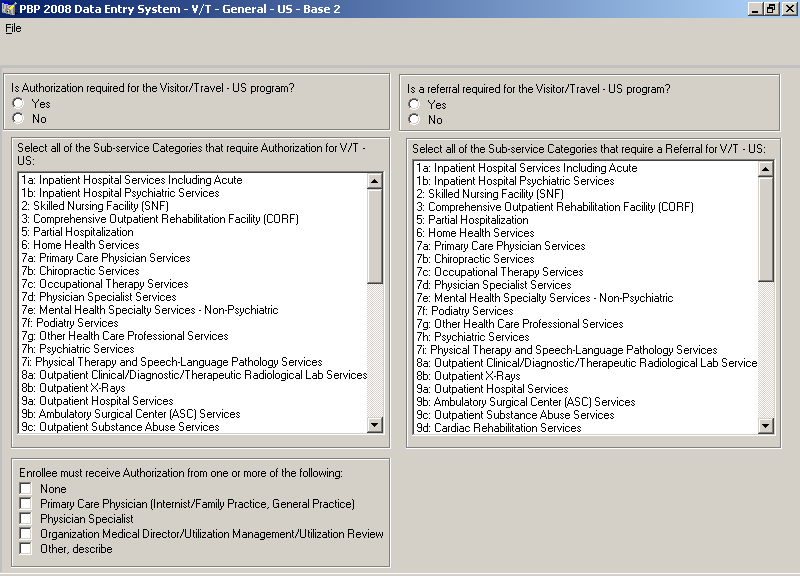Select 7f: Podiatry Services in Authorization list
Viewport: 800px width, 576px height.
[193, 323]
